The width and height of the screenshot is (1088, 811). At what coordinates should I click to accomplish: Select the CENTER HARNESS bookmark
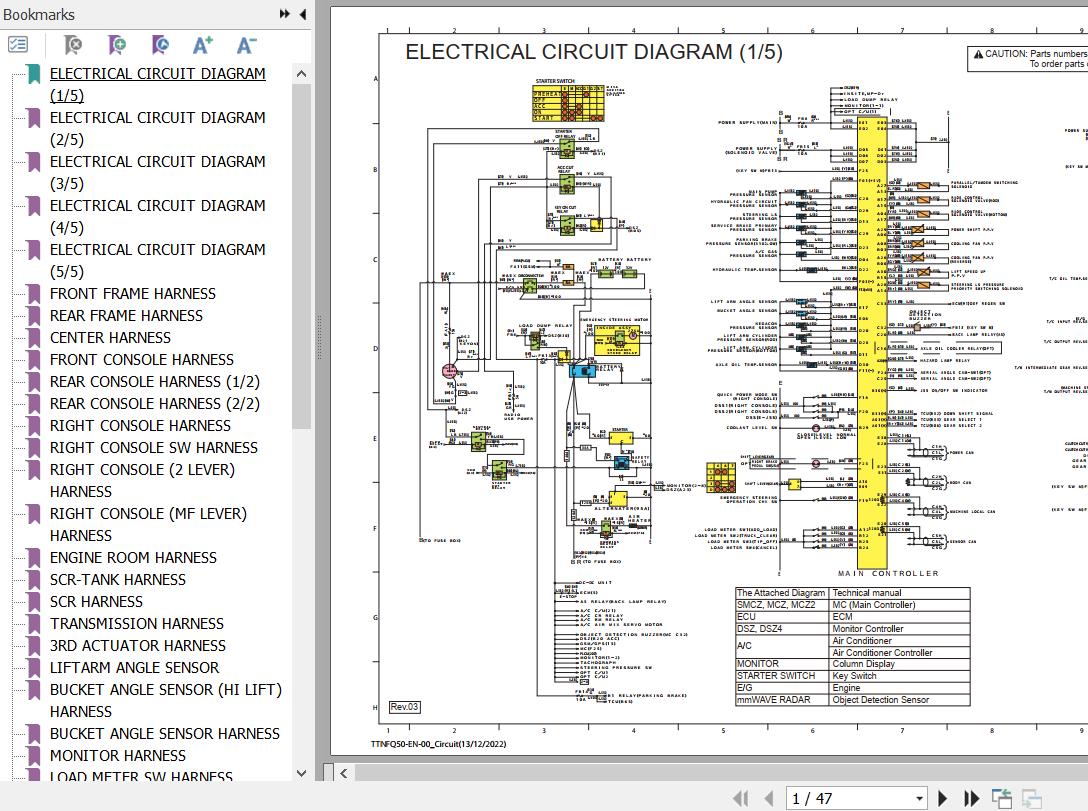[x=110, y=338]
